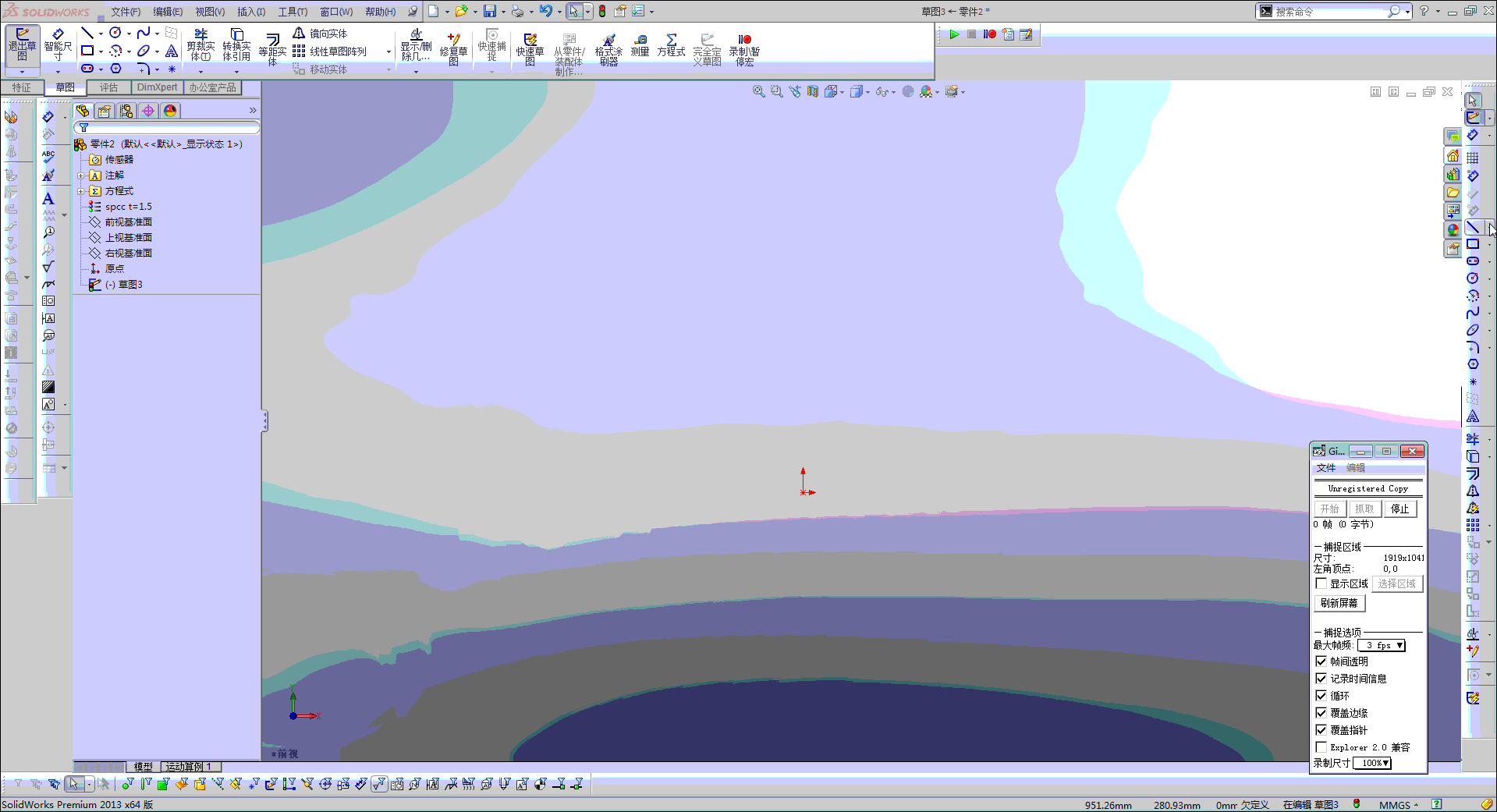
Task: Select the ribbon Circle tool
Action: (115, 33)
